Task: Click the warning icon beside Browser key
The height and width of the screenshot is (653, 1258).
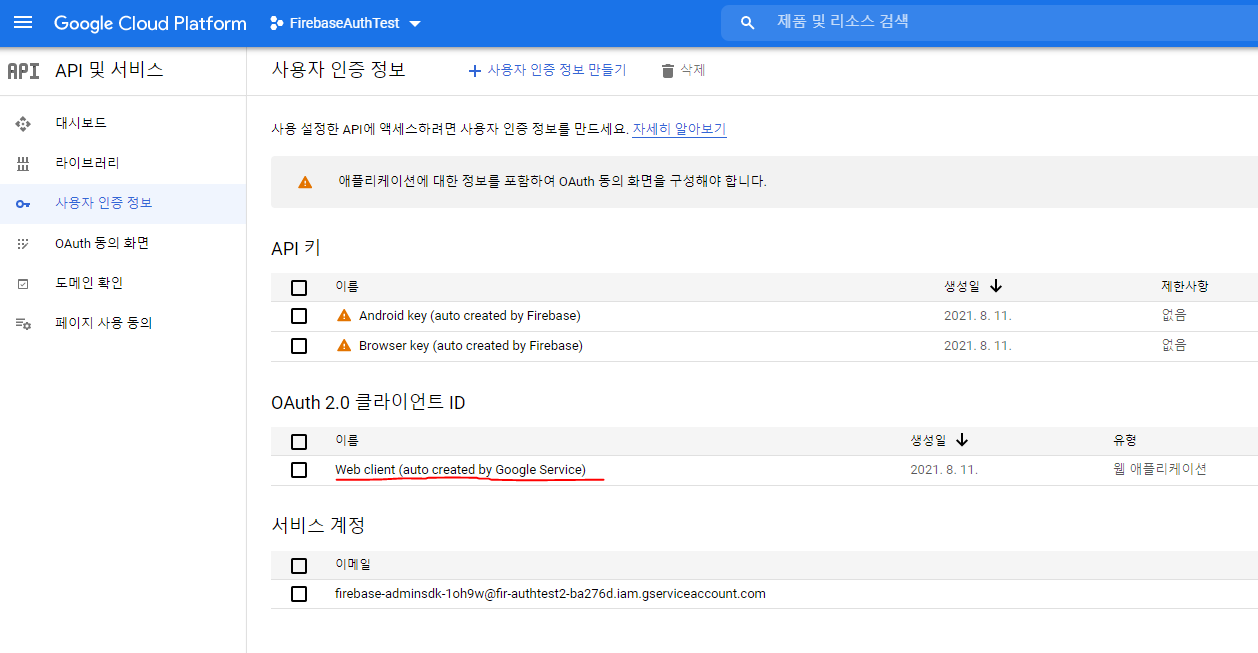Action: 344,346
